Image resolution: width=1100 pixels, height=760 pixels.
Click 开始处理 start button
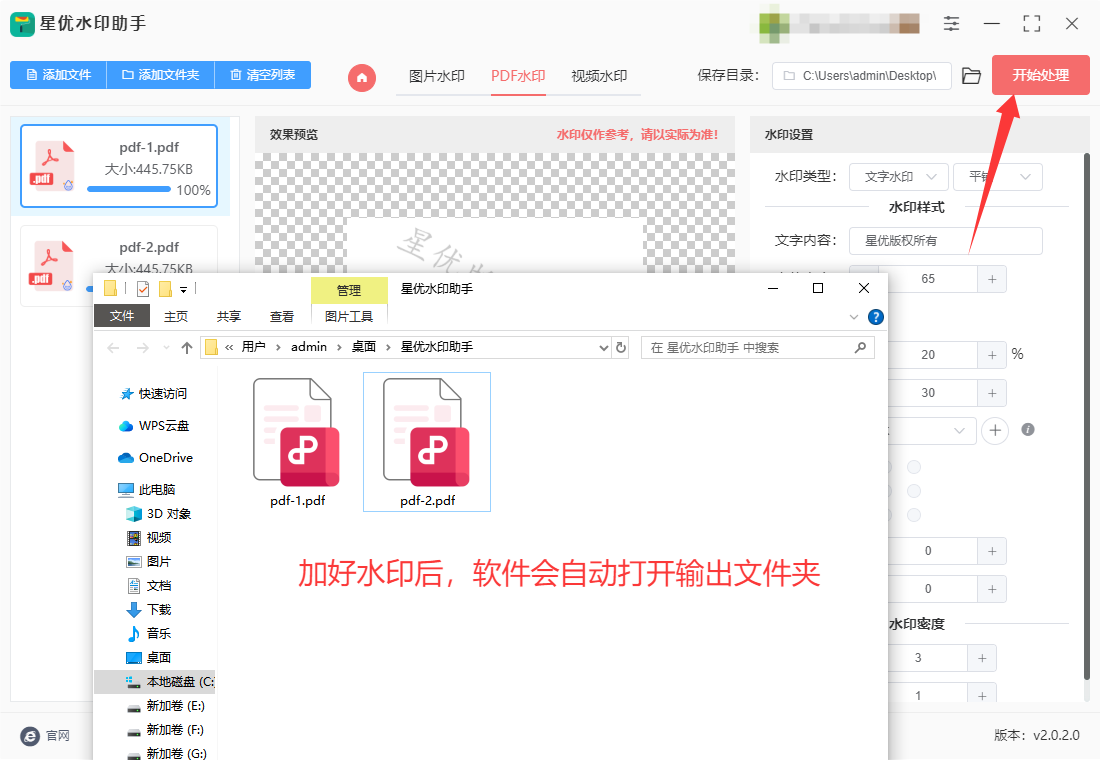[1040, 75]
